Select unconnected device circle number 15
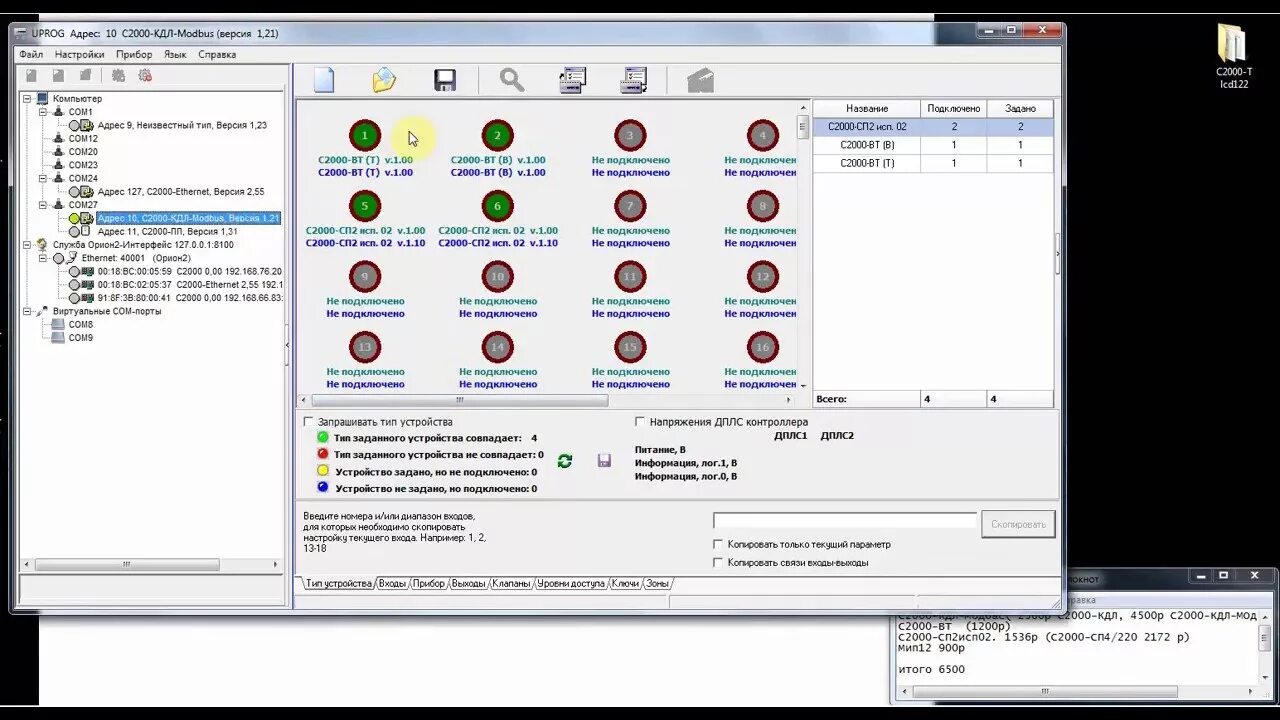Viewport: 1280px width, 720px height. (x=630, y=347)
